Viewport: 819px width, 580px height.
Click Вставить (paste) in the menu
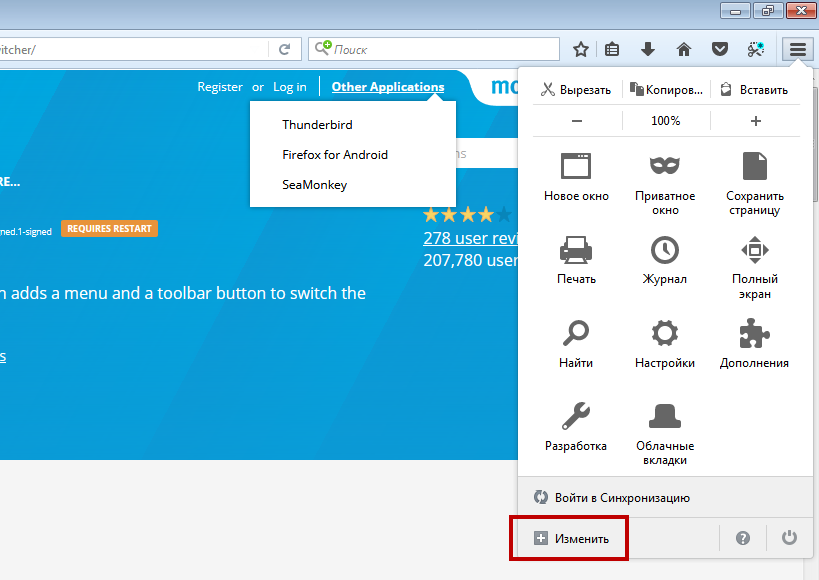coord(755,90)
